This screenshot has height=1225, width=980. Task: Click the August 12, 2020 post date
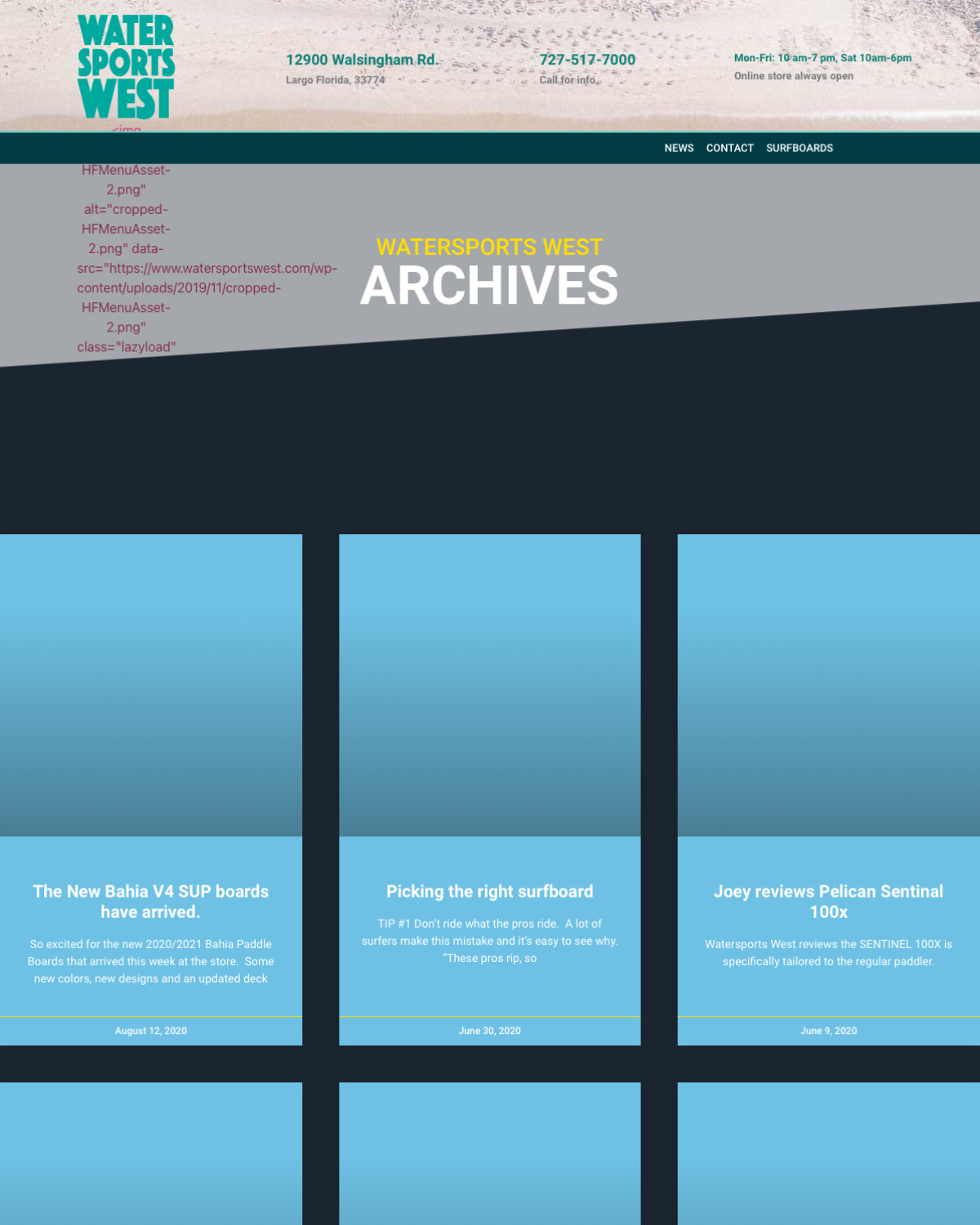click(151, 1031)
